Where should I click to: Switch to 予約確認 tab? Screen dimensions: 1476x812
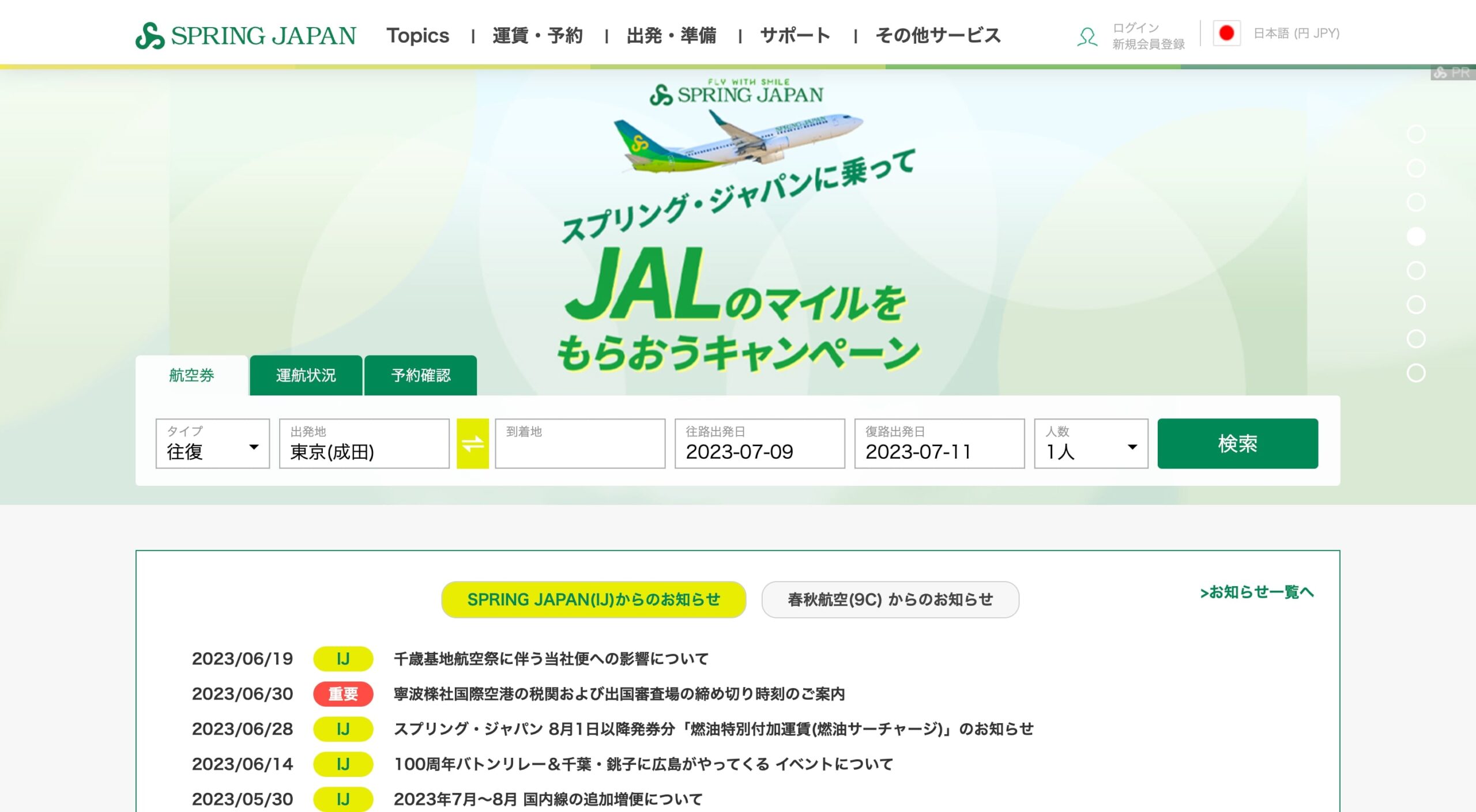tap(420, 375)
